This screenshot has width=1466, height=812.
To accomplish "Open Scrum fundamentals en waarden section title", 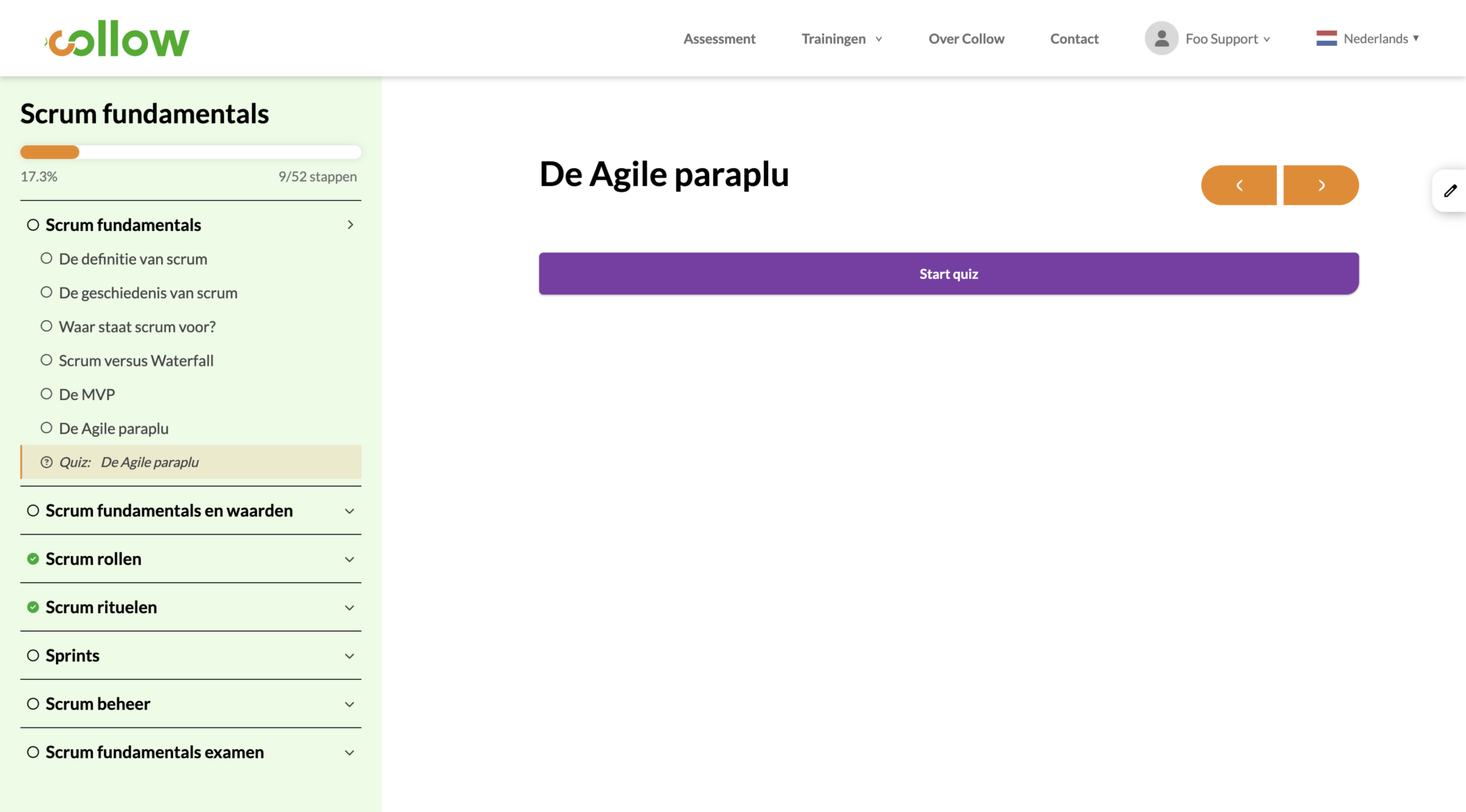I will click(169, 511).
